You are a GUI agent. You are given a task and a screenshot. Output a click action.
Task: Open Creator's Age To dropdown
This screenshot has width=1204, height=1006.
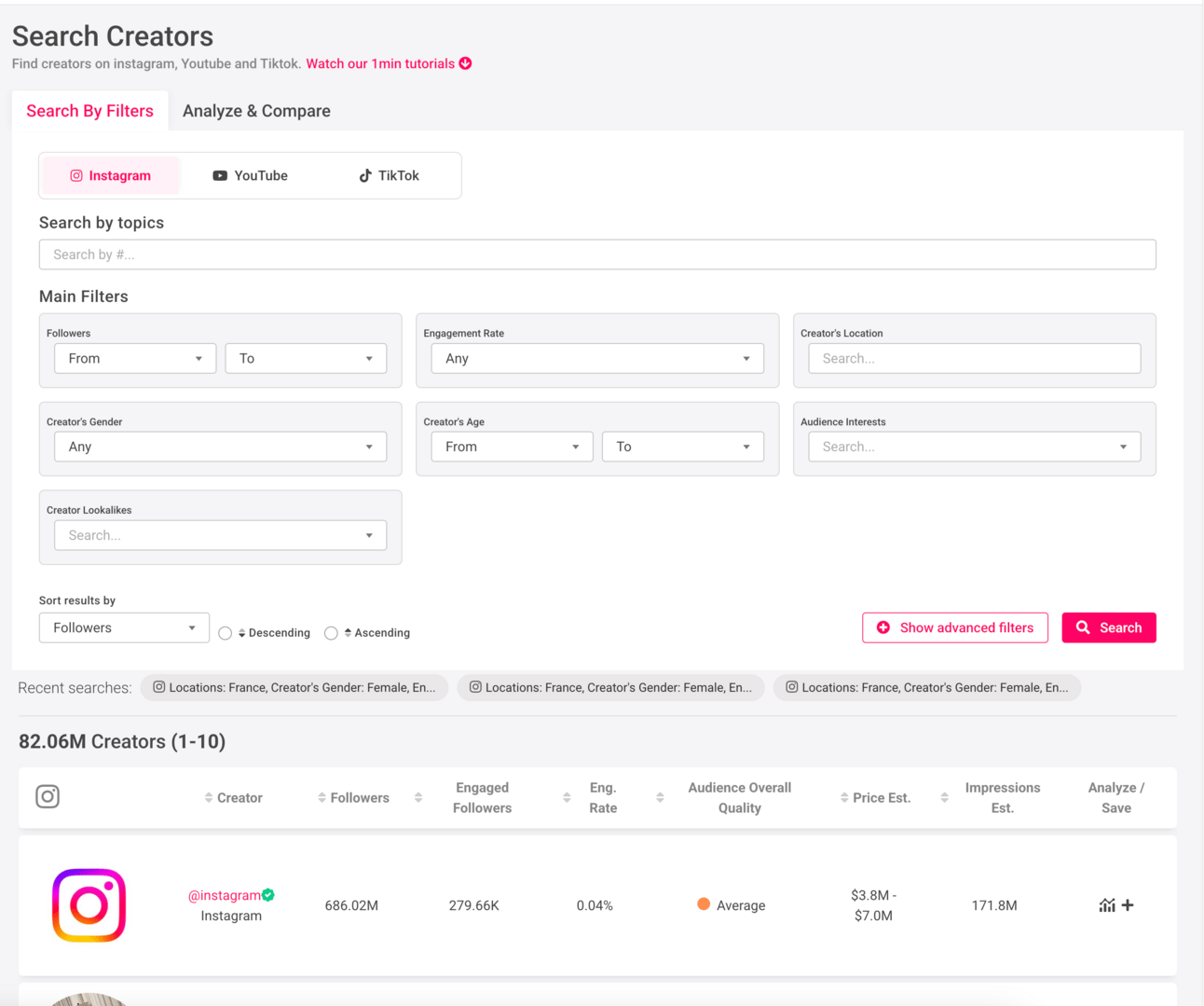(x=683, y=447)
